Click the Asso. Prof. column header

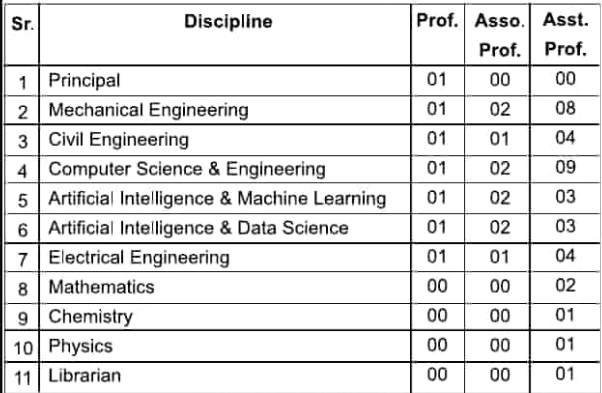tap(499, 35)
